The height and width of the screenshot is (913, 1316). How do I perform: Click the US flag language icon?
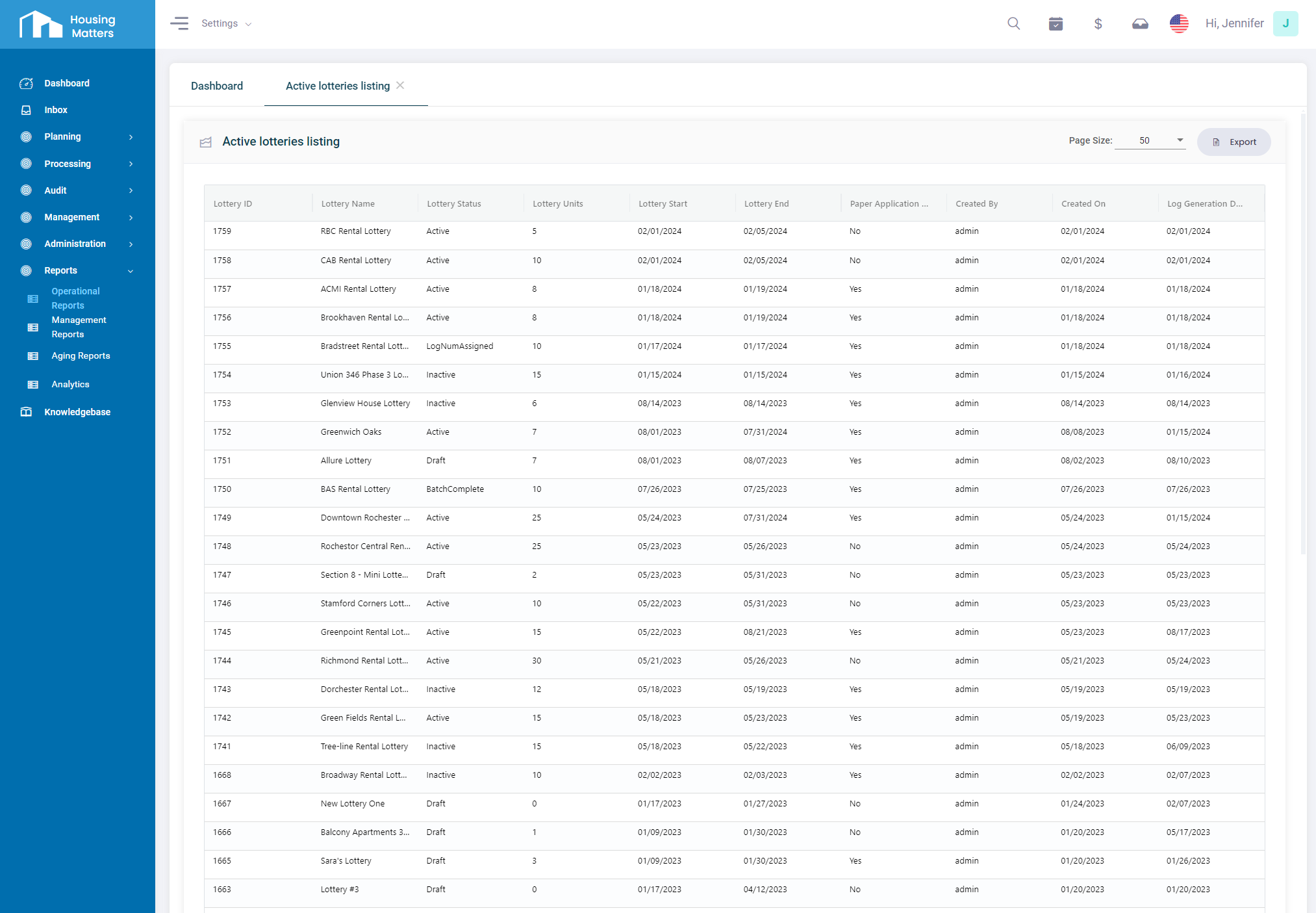coord(1179,23)
